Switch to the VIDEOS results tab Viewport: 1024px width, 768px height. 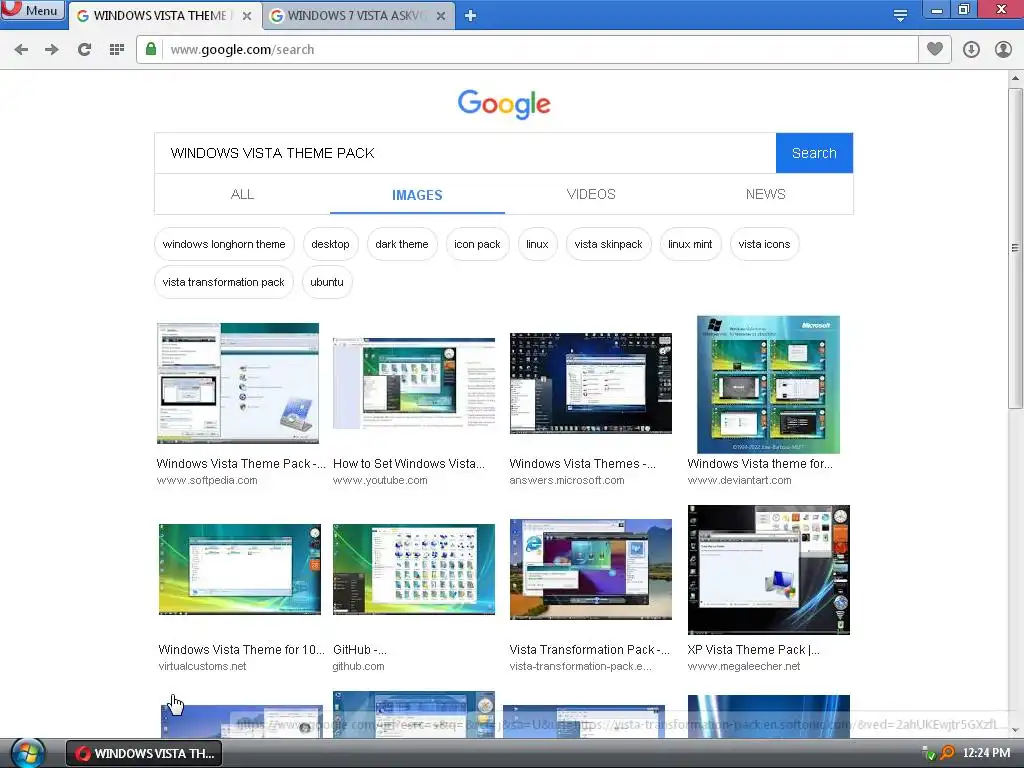click(591, 195)
